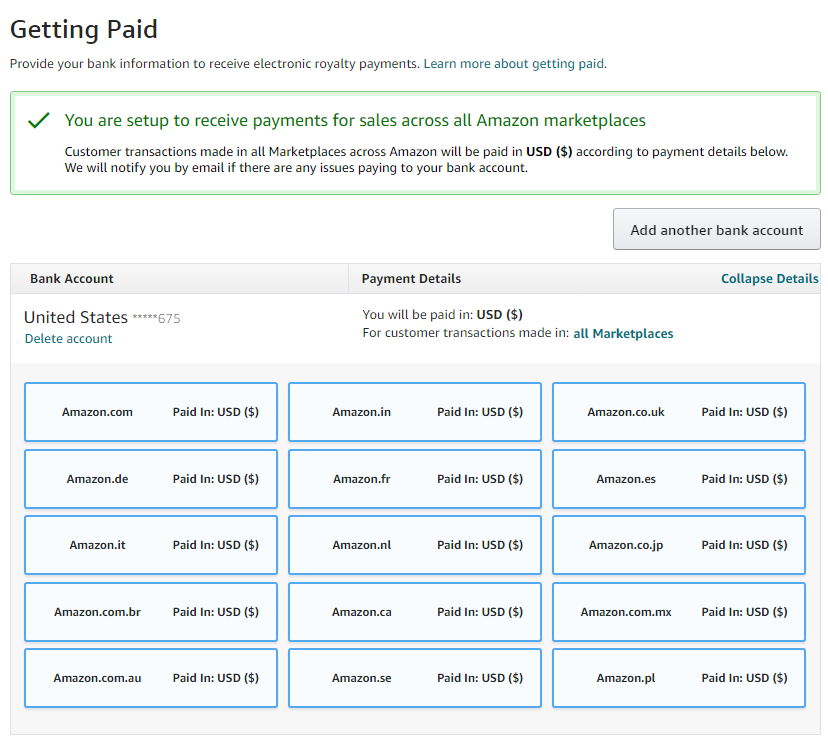Click the green setup success message headline
The image size is (828, 751).
tap(355, 120)
